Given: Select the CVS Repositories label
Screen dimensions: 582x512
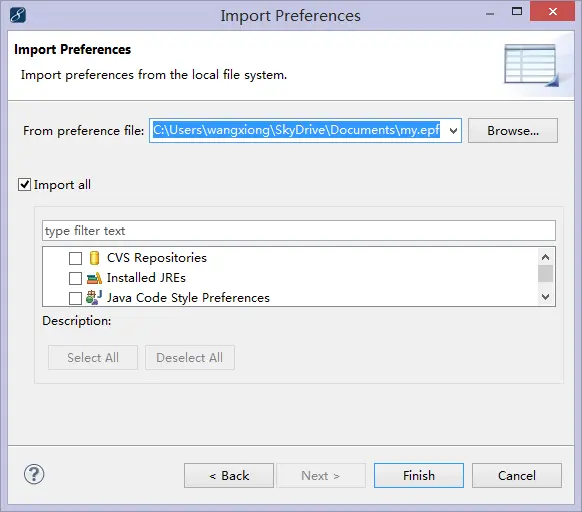Looking at the screenshot, I should pyautogui.click(x=157, y=258).
